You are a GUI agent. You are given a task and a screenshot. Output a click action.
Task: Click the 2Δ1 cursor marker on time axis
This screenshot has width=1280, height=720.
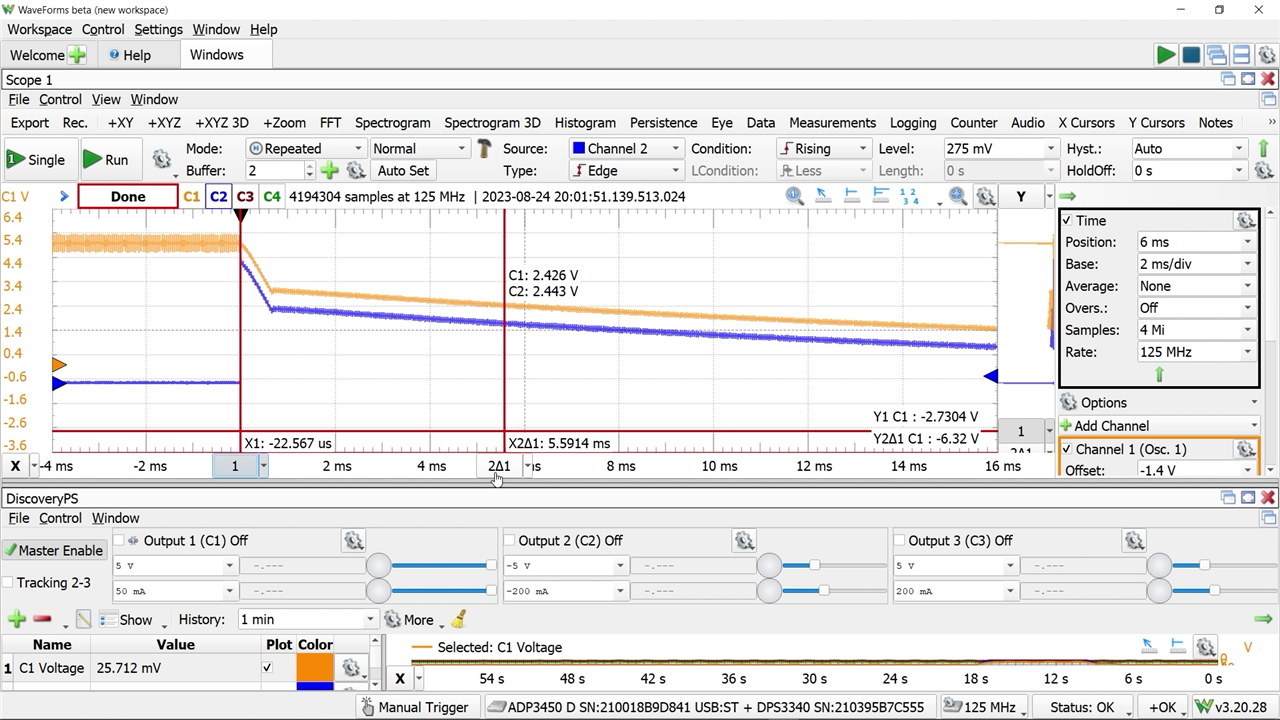coord(499,466)
